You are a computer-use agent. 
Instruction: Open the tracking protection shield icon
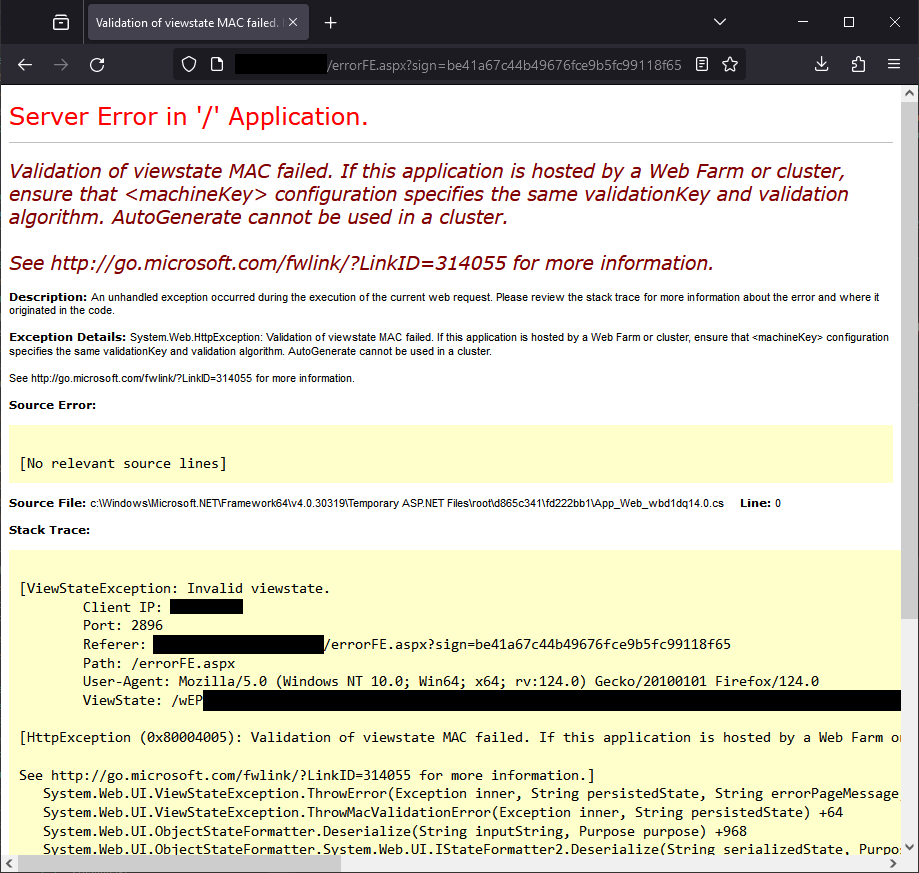point(189,64)
